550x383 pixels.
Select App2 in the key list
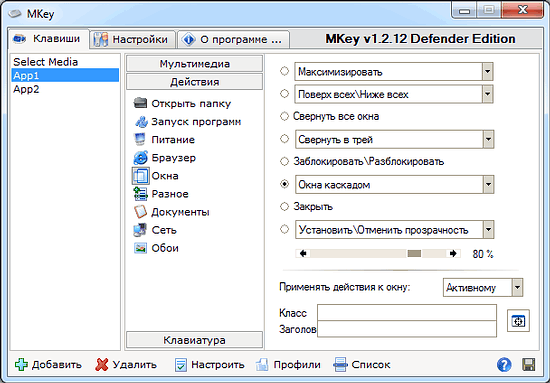(65, 89)
